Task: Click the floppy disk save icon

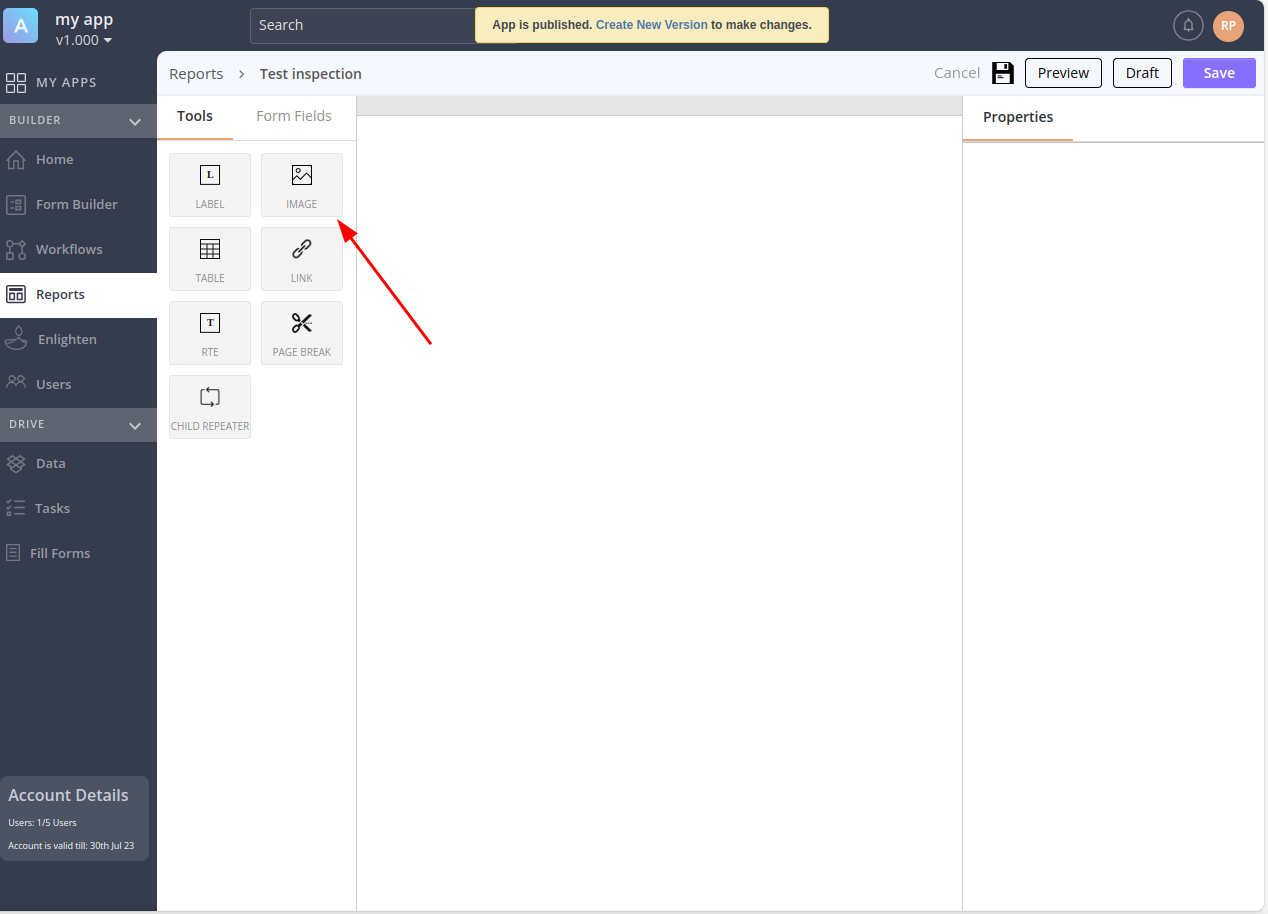Action: (x=1002, y=73)
